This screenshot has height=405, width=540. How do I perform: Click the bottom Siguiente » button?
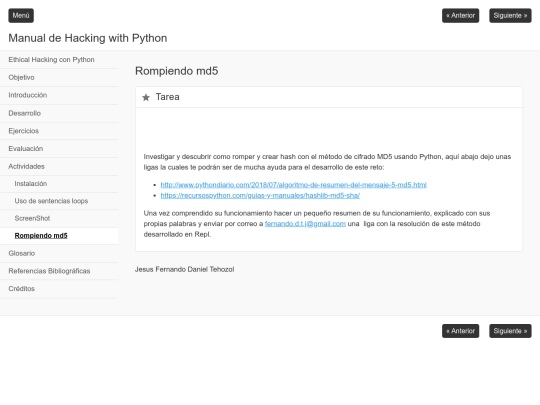point(510,331)
